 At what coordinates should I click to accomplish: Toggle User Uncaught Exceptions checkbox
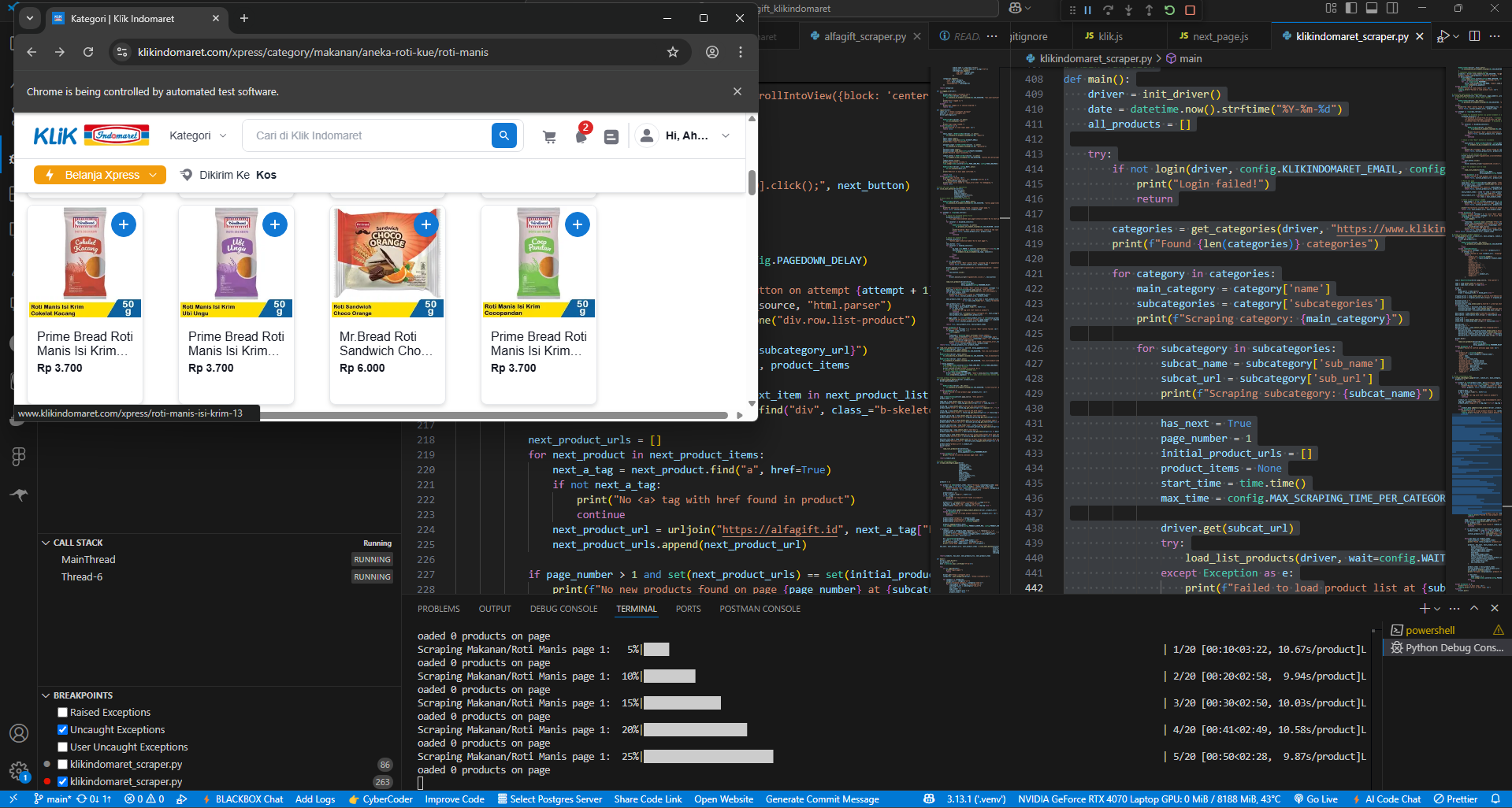coord(63,747)
